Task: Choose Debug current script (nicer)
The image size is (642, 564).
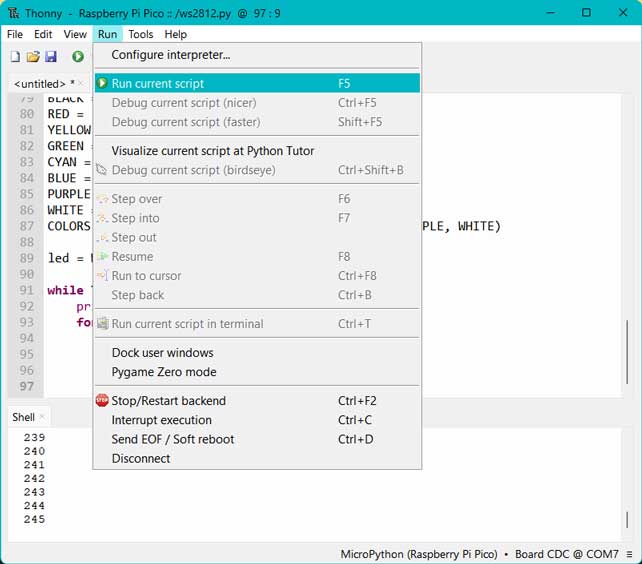Action: pyautogui.click(x=257, y=102)
